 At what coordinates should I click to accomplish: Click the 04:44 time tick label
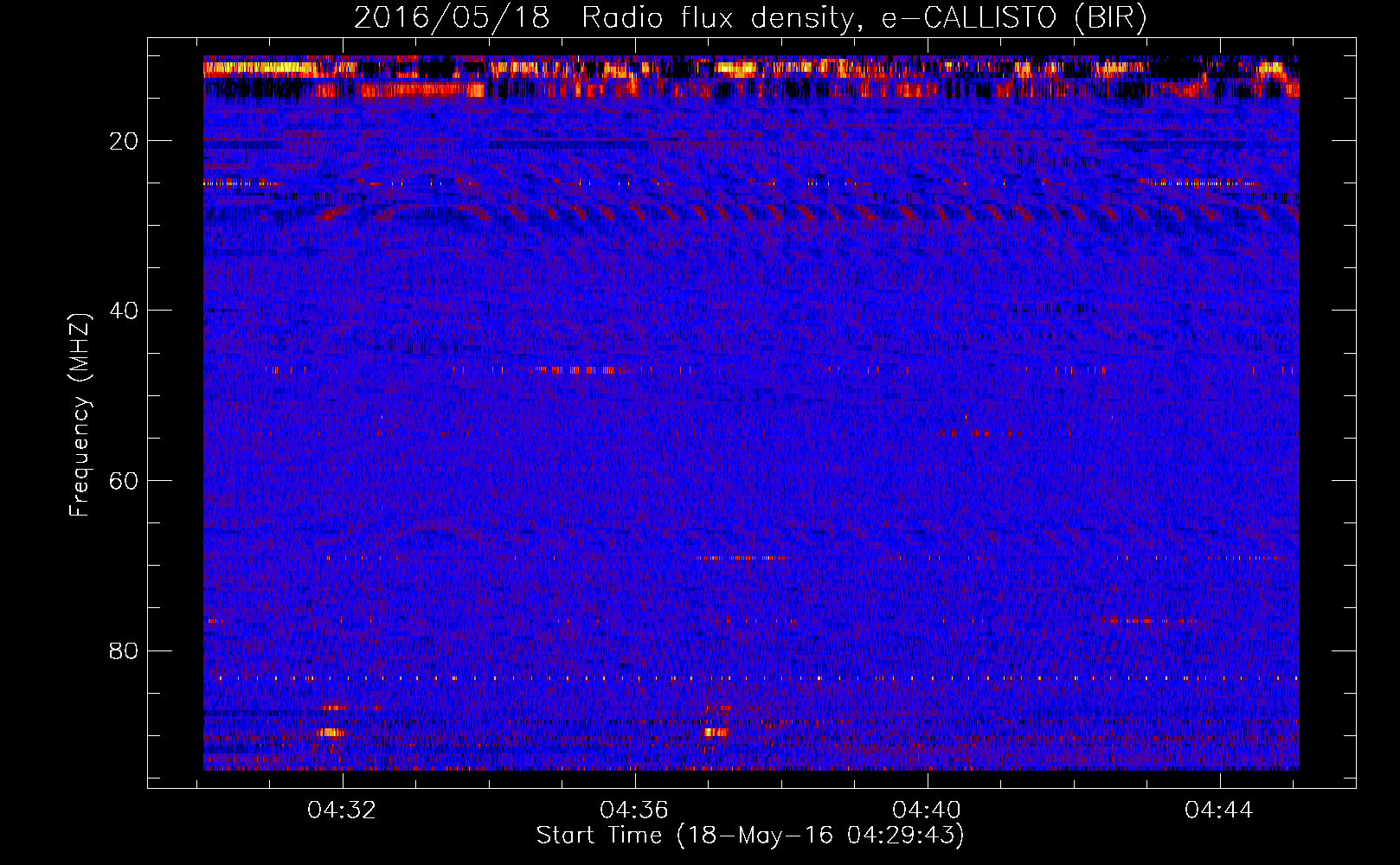click(x=1219, y=811)
